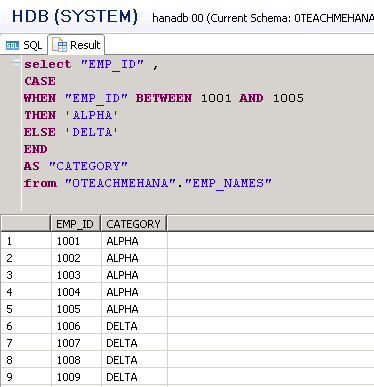Click the END keyword in editor
This screenshot has width=374, height=387.
pos(36,149)
